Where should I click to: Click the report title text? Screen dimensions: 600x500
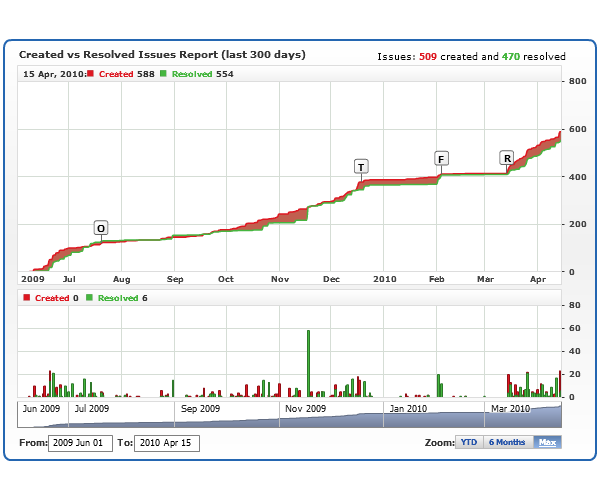coord(162,54)
